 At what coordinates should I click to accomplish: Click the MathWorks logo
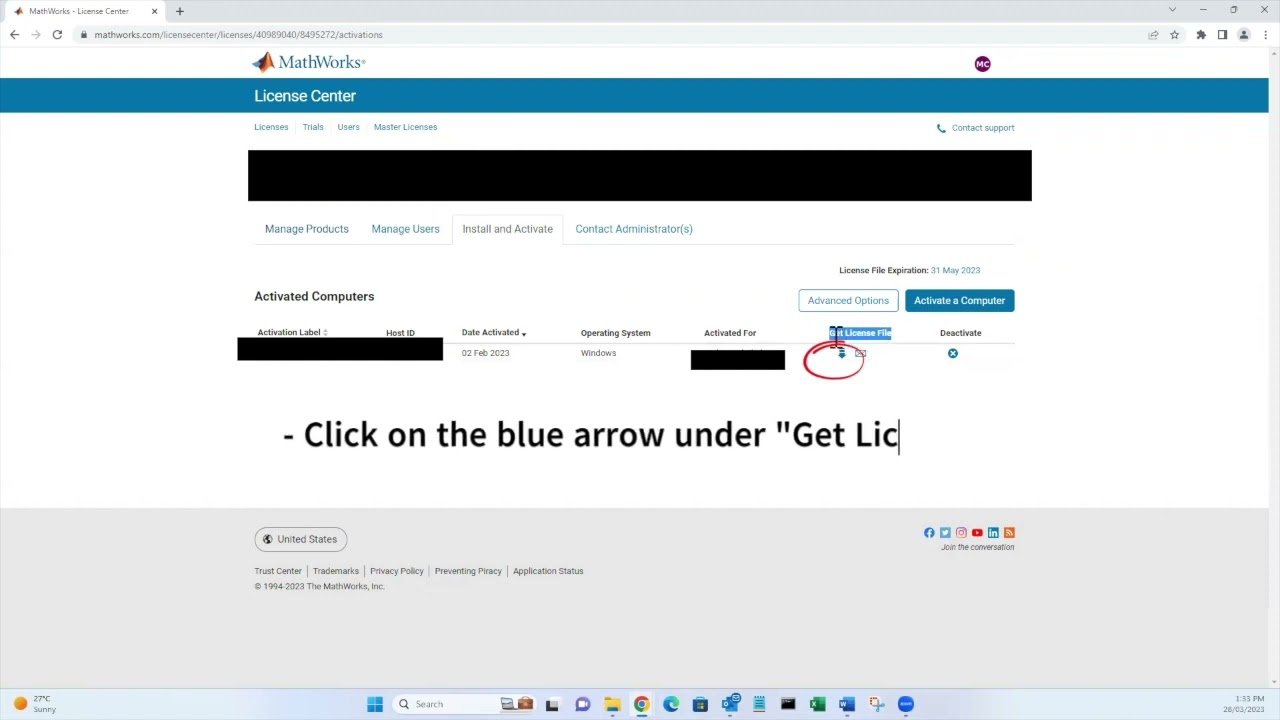click(309, 62)
